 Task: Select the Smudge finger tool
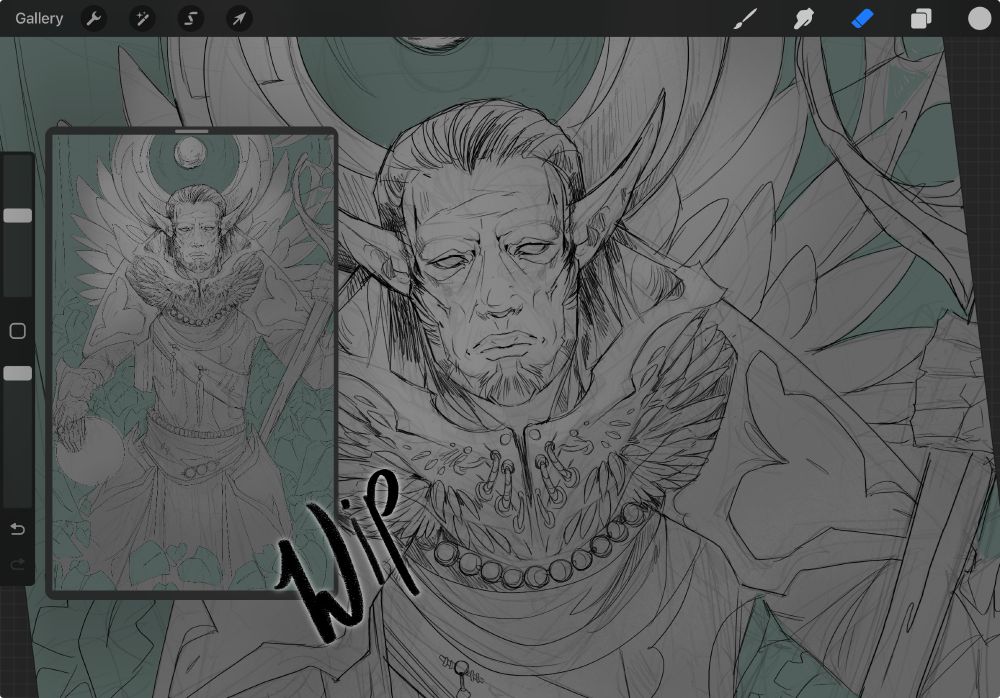804,19
